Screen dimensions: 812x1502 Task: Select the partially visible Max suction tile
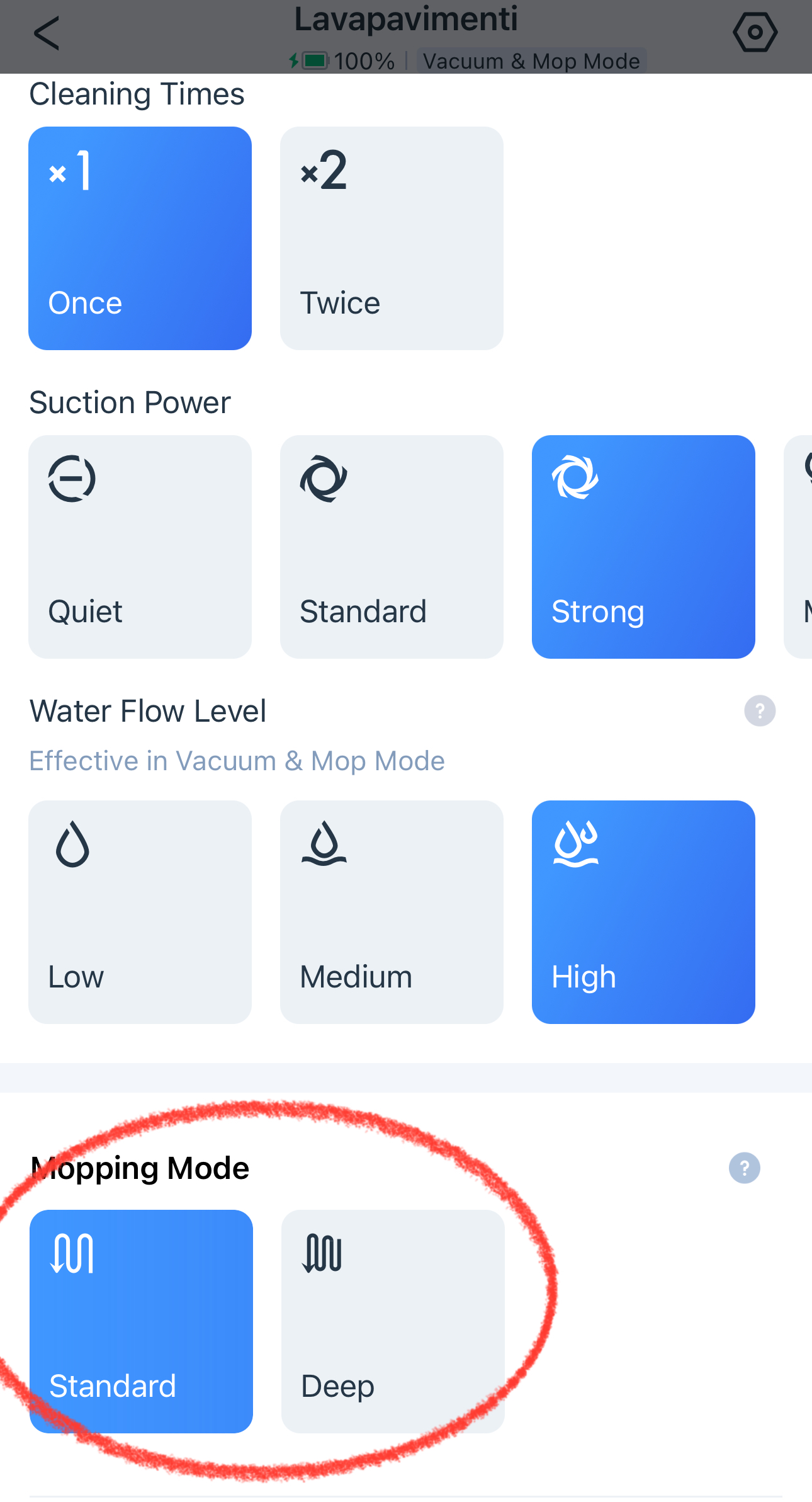[799, 545]
